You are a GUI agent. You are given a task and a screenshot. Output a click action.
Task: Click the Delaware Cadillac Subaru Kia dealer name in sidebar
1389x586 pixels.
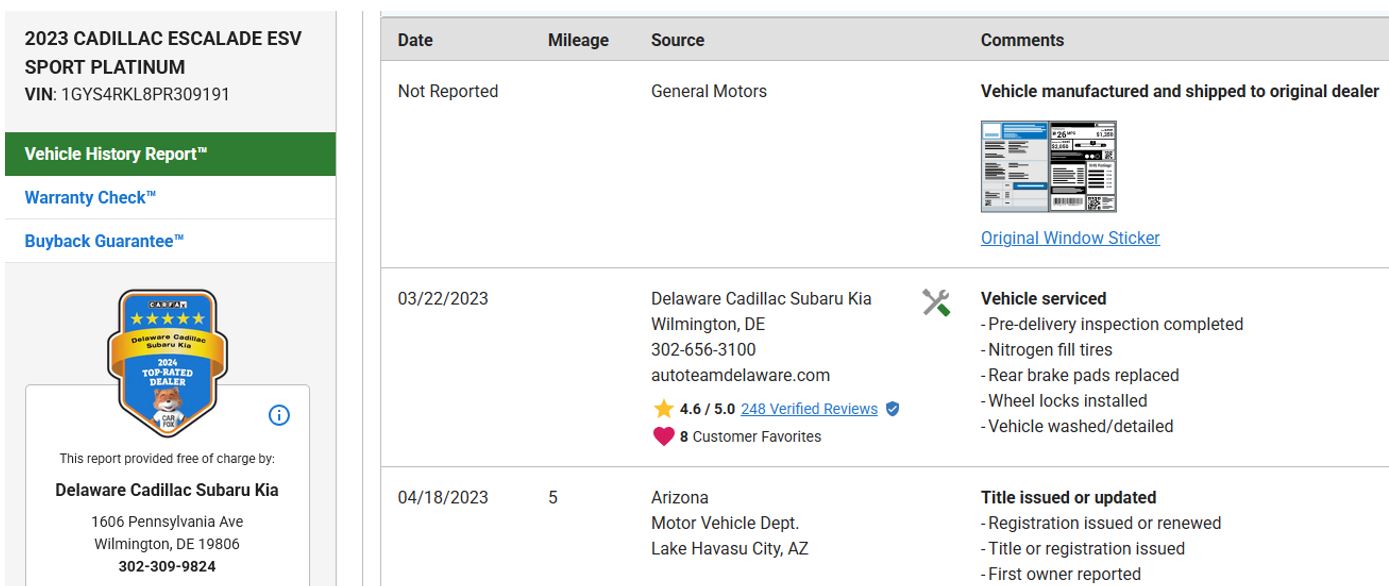167,490
